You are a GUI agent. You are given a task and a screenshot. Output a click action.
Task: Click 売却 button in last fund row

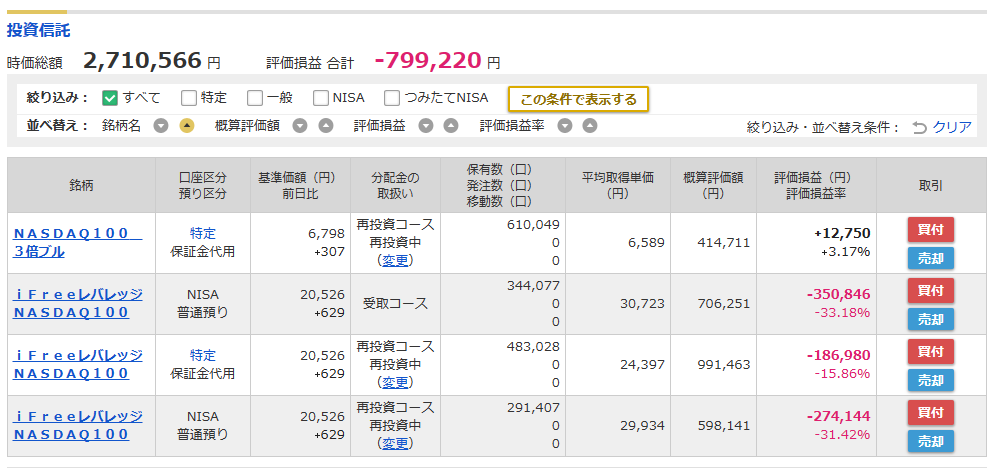931,441
